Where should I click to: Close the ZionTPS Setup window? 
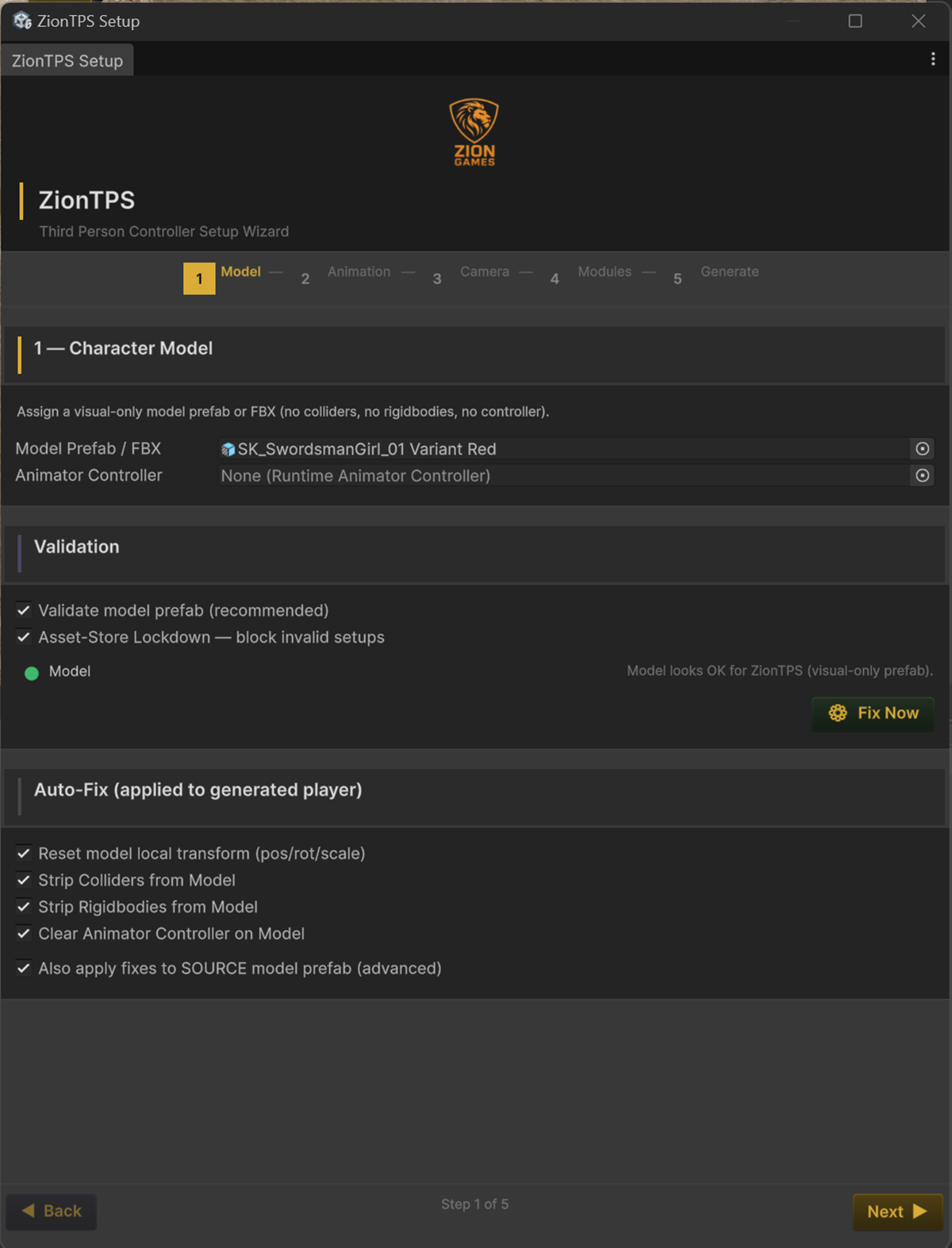point(919,21)
